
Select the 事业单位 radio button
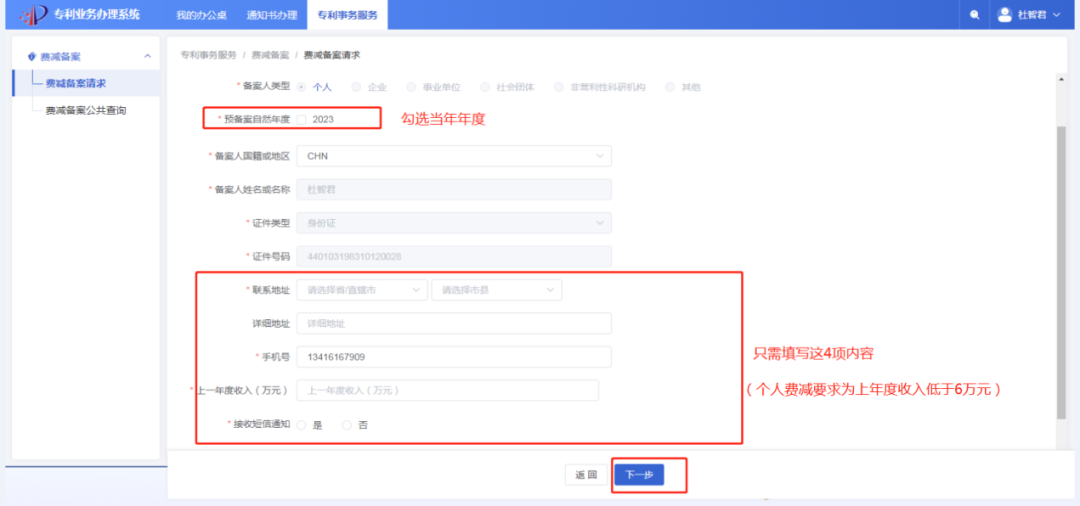[x=411, y=87]
